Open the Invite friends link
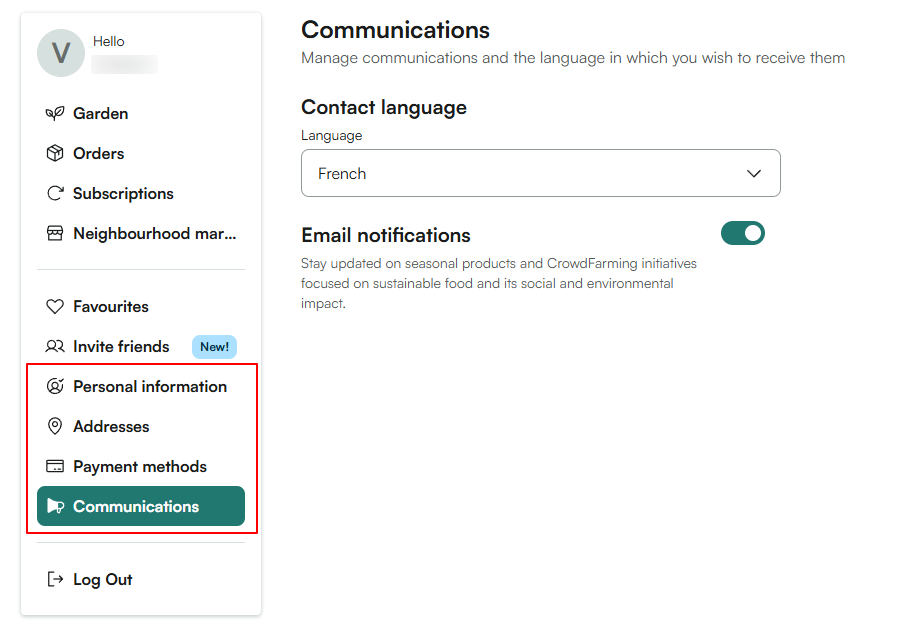 click(121, 347)
